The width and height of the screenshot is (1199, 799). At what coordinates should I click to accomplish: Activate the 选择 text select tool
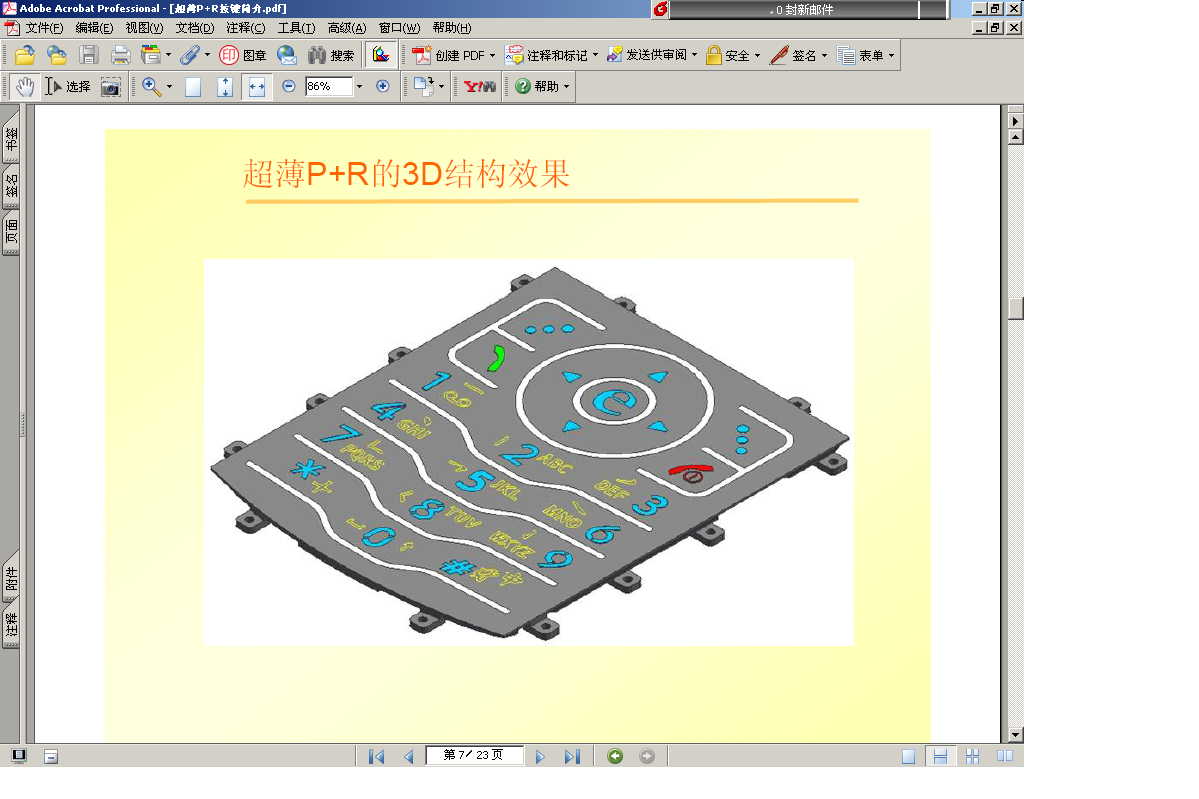point(67,86)
